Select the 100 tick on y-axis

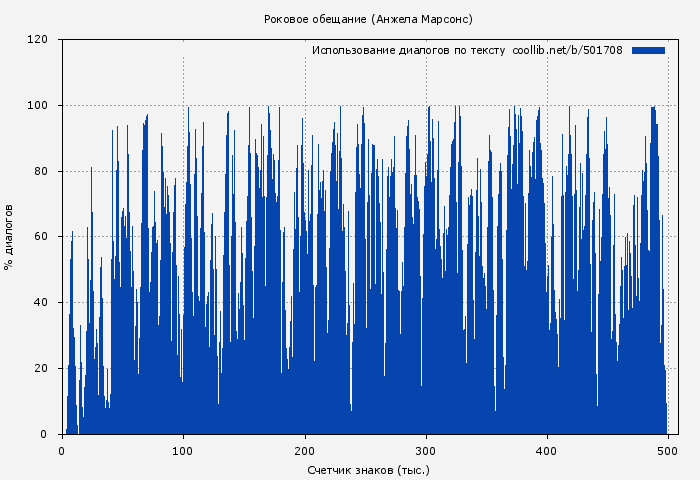pos(38,106)
